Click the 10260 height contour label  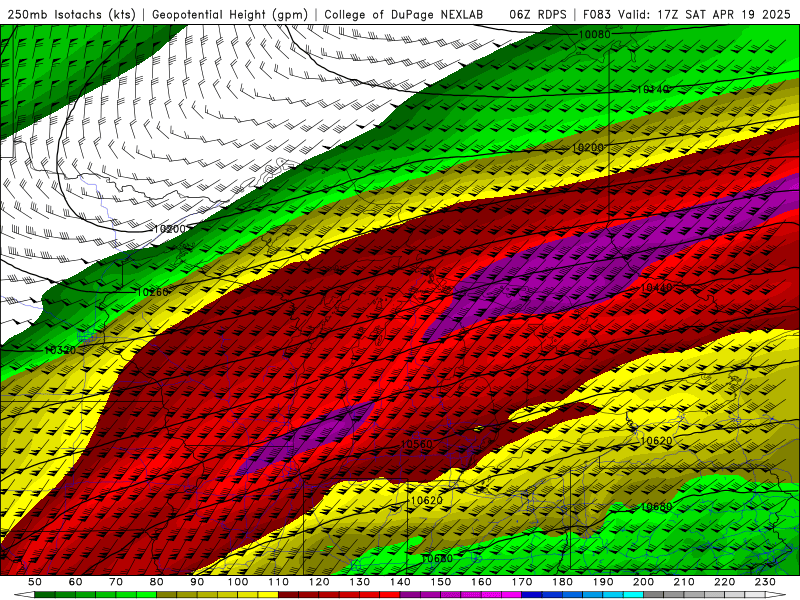coord(152,292)
